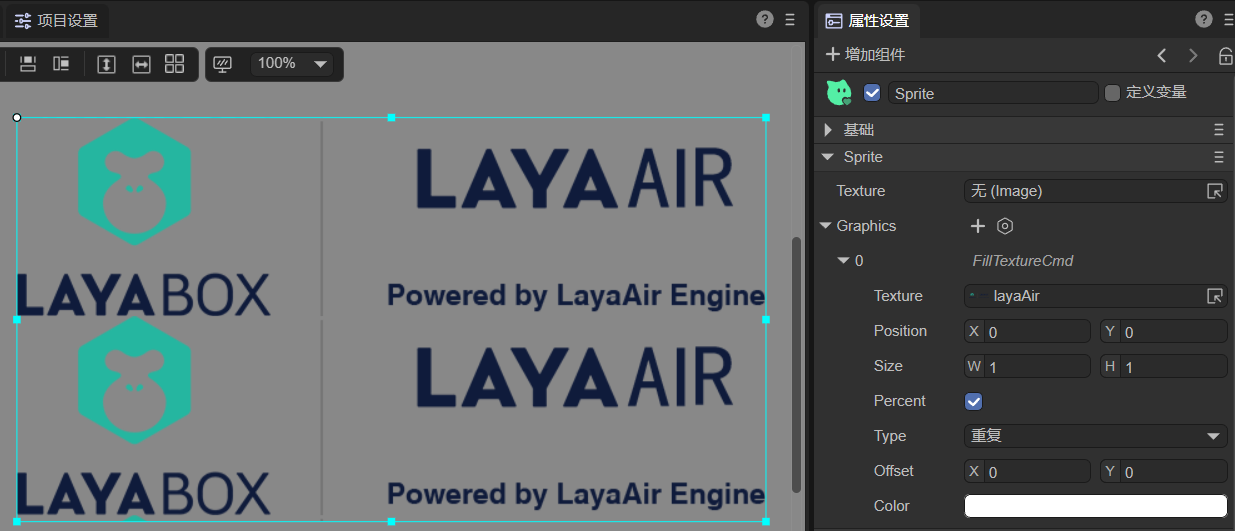The height and width of the screenshot is (531, 1235).
Task: Click the Position Y value field
Action: pyautogui.click(x=1175, y=332)
